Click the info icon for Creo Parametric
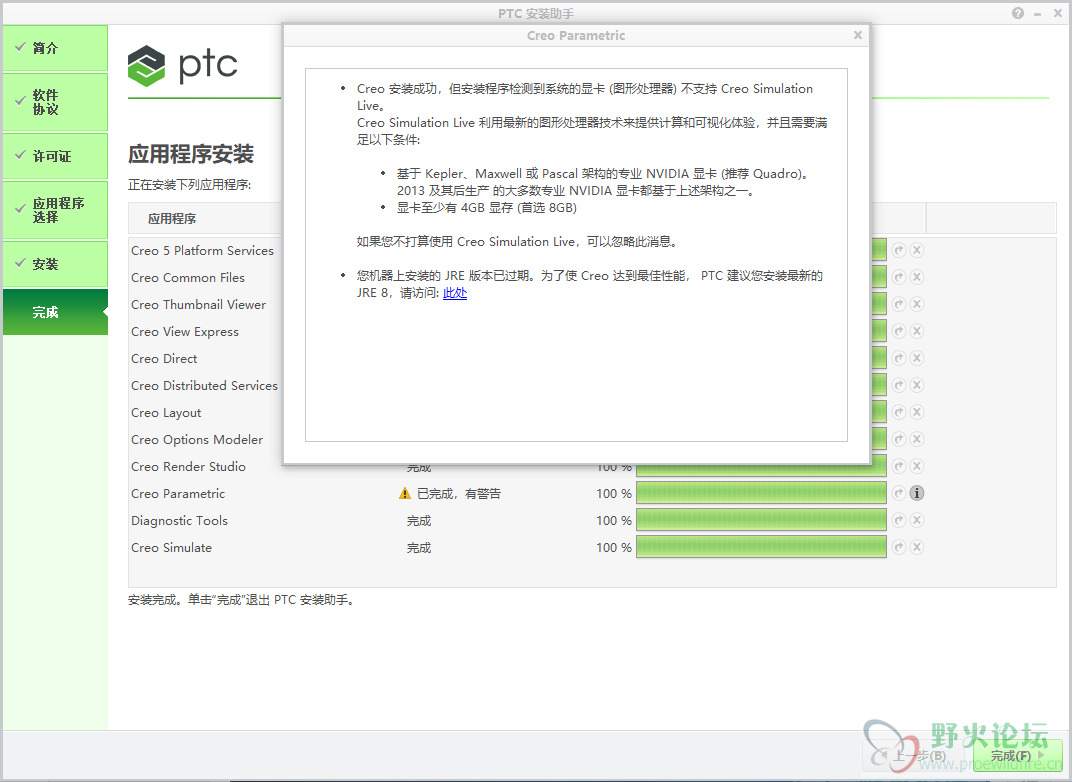This screenshot has height=782, width=1072. coord(917,493)
